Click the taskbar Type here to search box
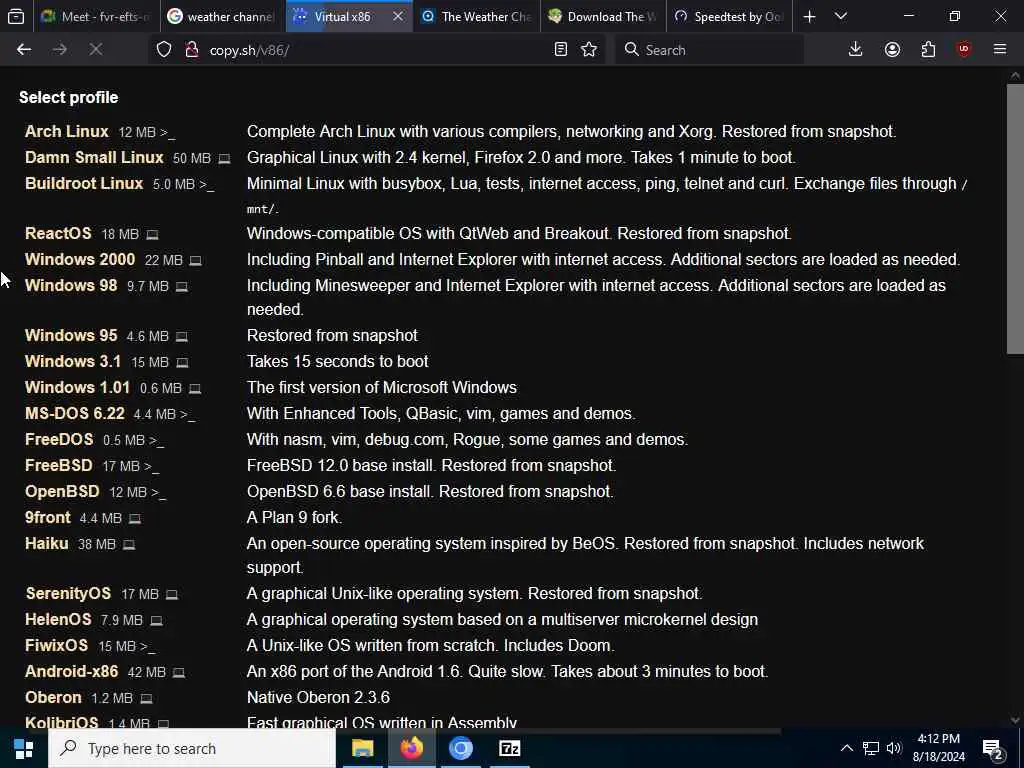Viewport: 1024px width, 768px height. 192,748
